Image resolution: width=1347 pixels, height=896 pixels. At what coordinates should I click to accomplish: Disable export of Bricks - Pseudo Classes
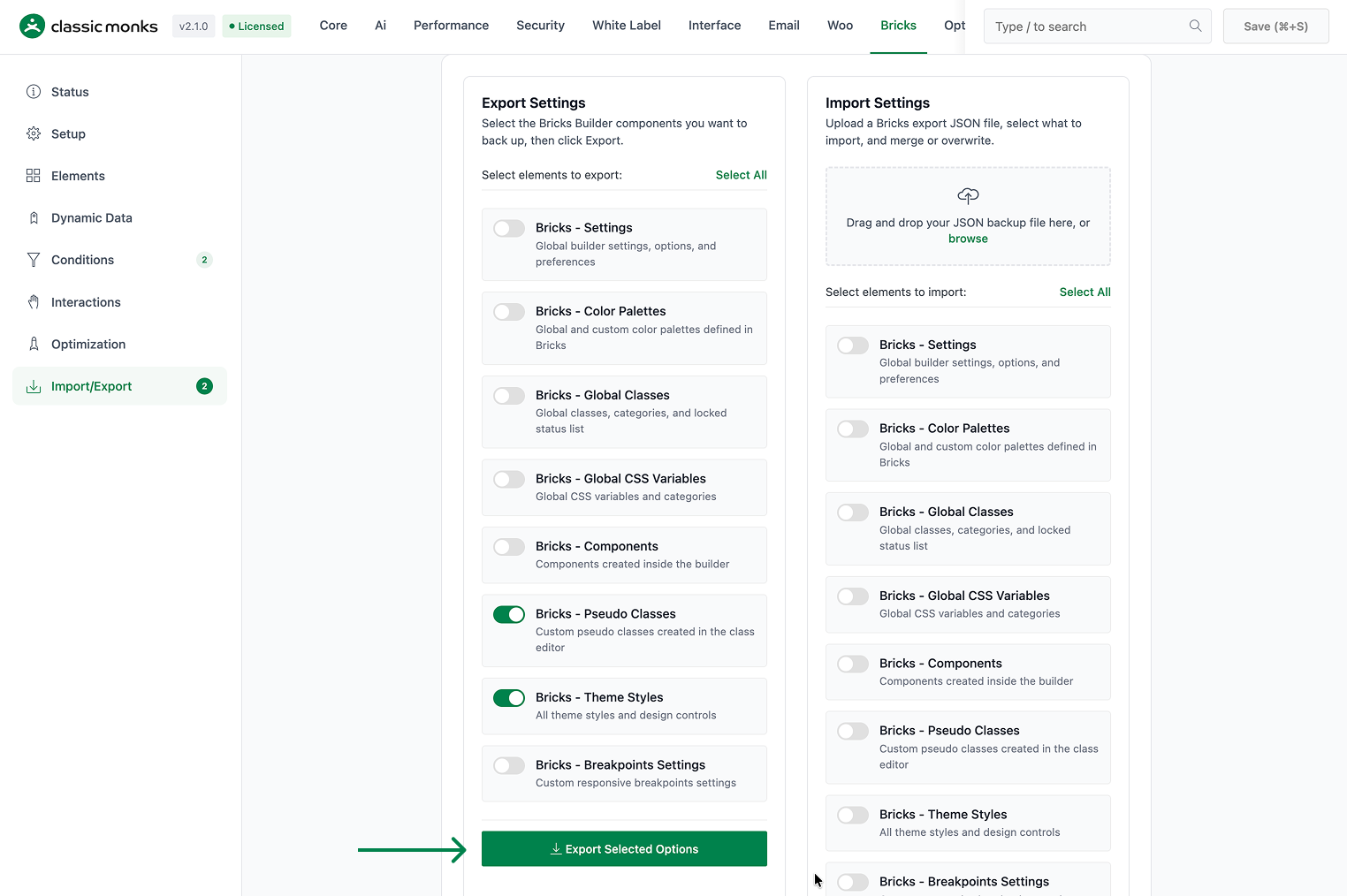(509, 615)
